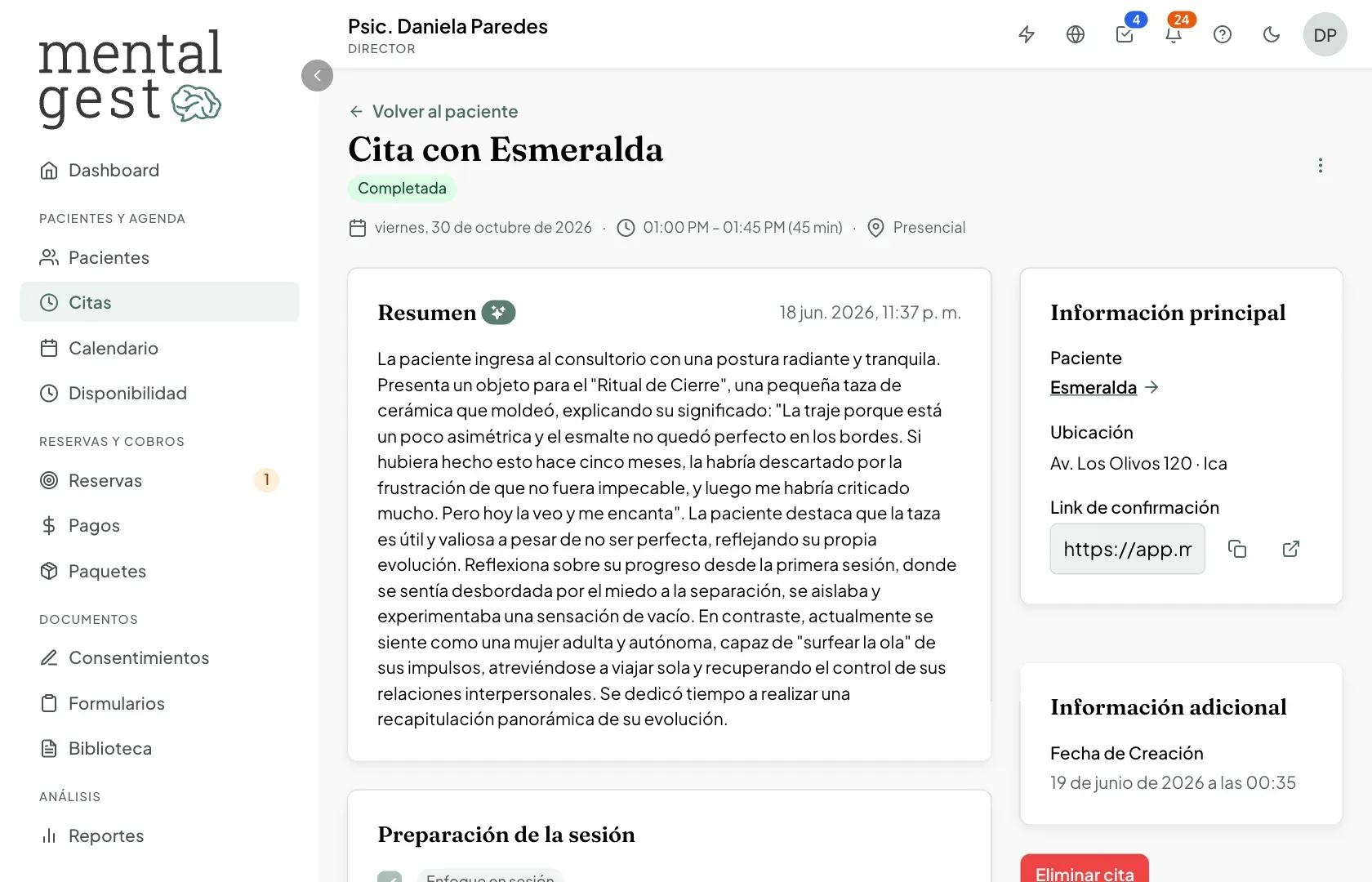Click the Completada status badge
The width and height of the screenshot is (1372, 882).
[x=402, y=188]
